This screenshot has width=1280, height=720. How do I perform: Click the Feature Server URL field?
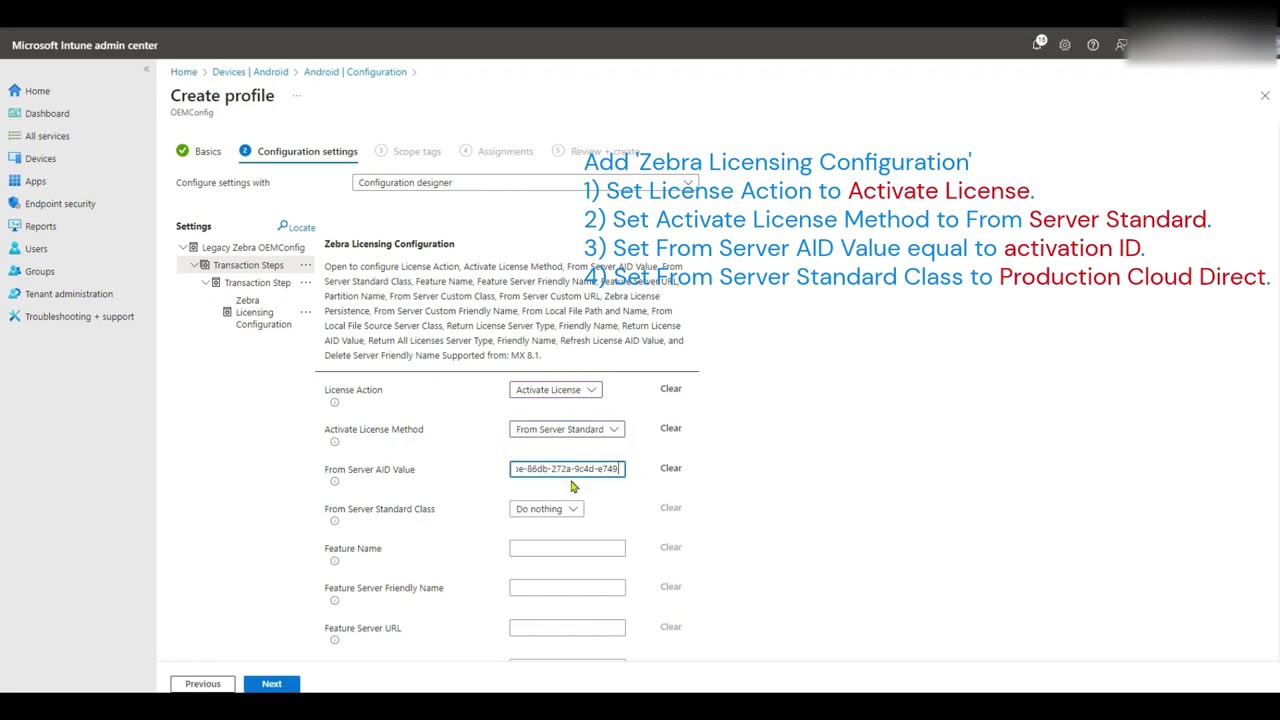pyautogui.click(x=567, y=628)
